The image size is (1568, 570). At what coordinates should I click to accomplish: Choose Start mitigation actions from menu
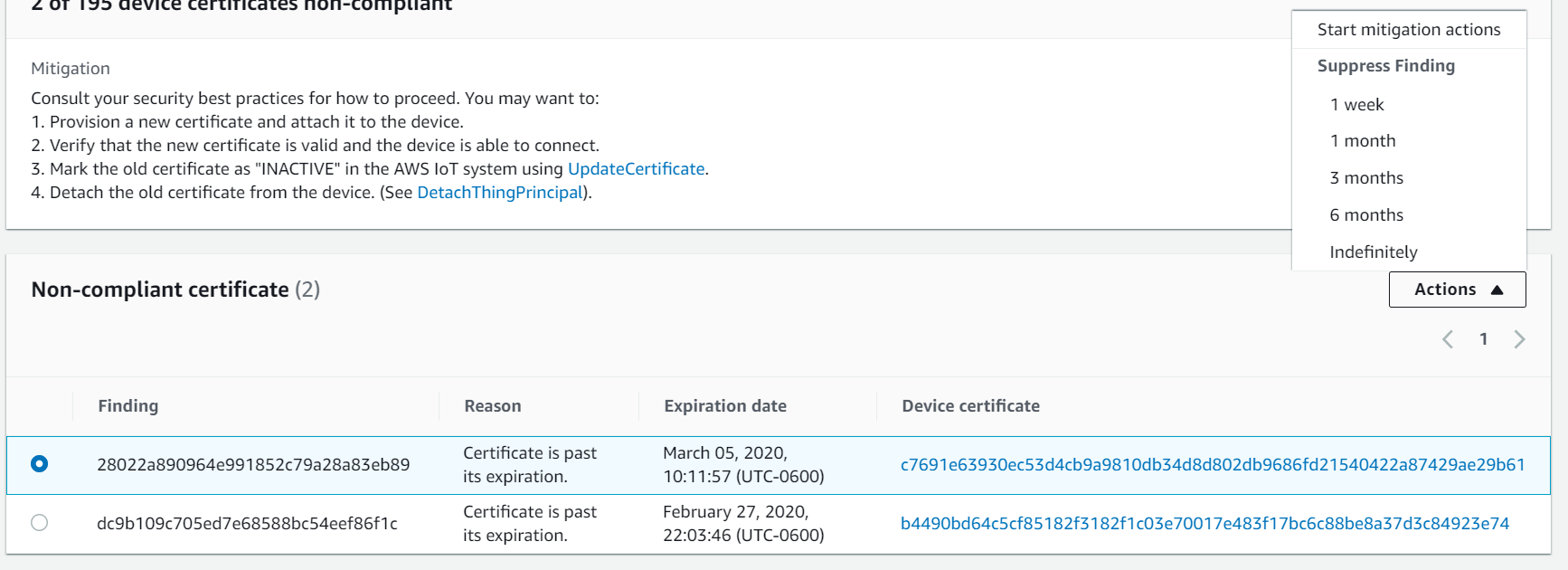[x=1408, y=30]
